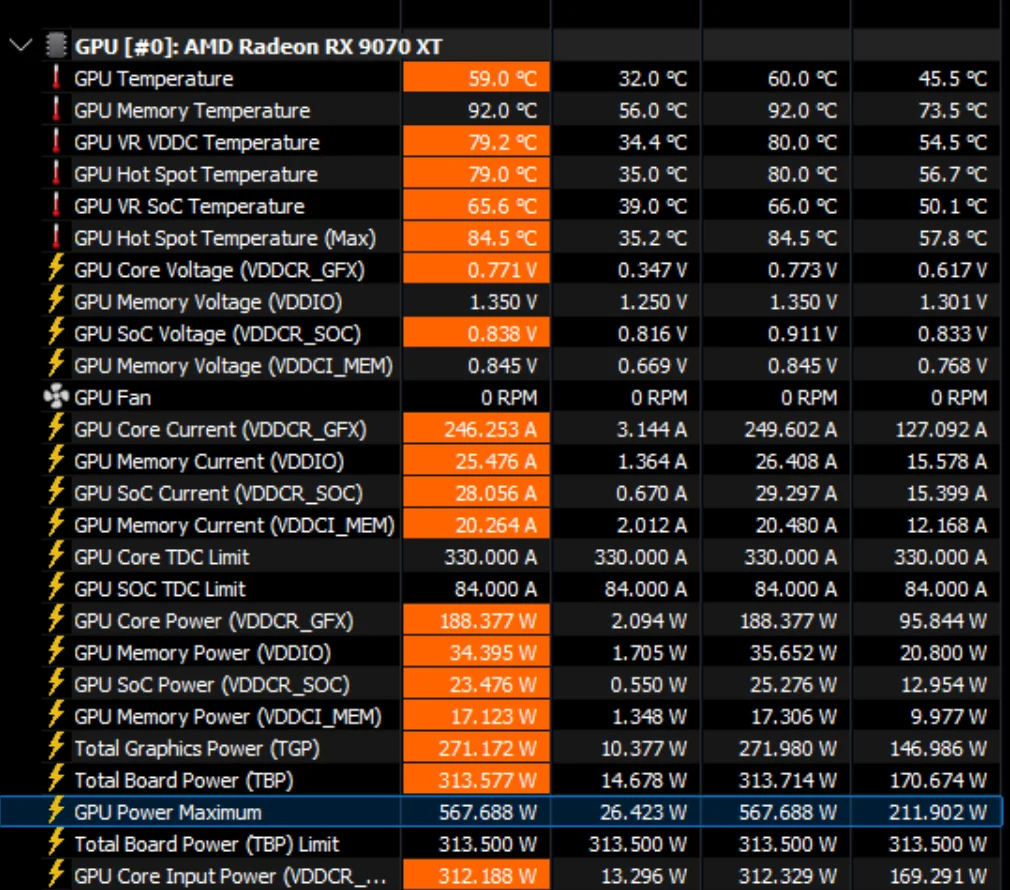Click the 249.602 A maximum core current value
Screen dimensions: 1010x890
[791, 430]
